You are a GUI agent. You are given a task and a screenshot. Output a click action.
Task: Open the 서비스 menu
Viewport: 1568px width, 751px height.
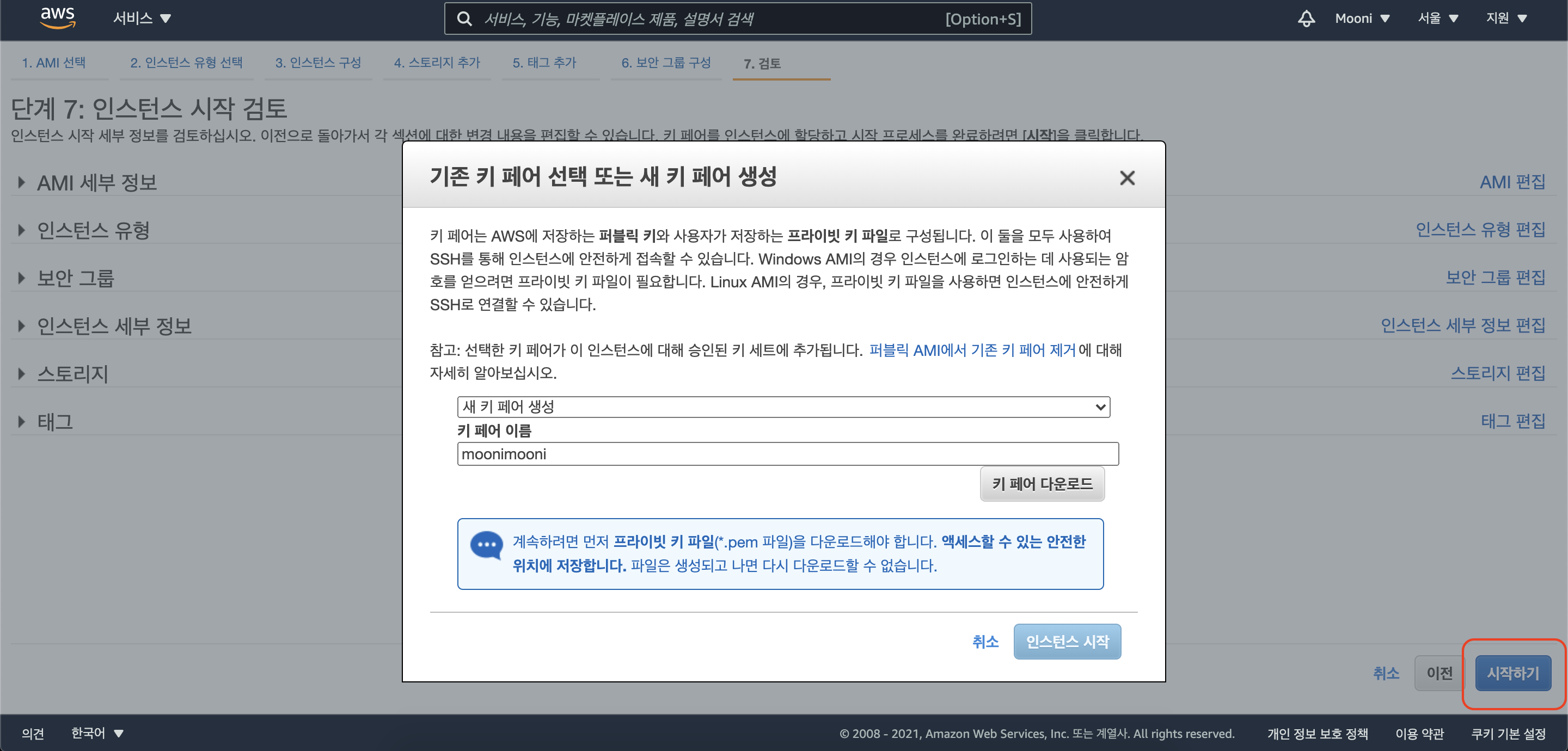(x=142, y=19)
